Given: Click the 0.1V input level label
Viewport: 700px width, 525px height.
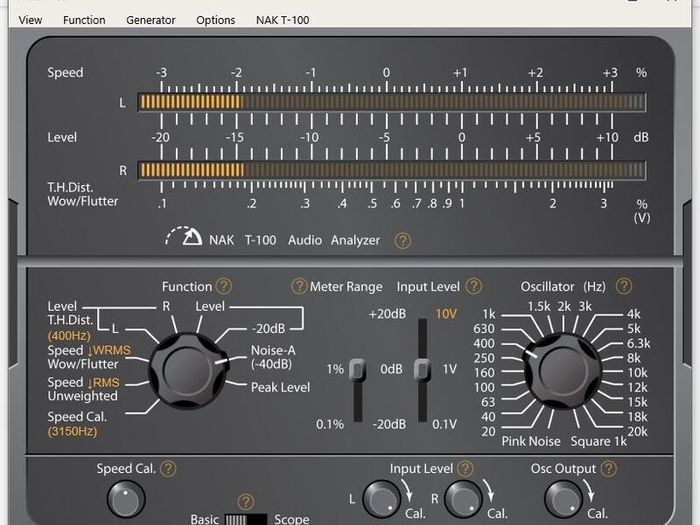Looking at the screenshot, I should 445,424.
